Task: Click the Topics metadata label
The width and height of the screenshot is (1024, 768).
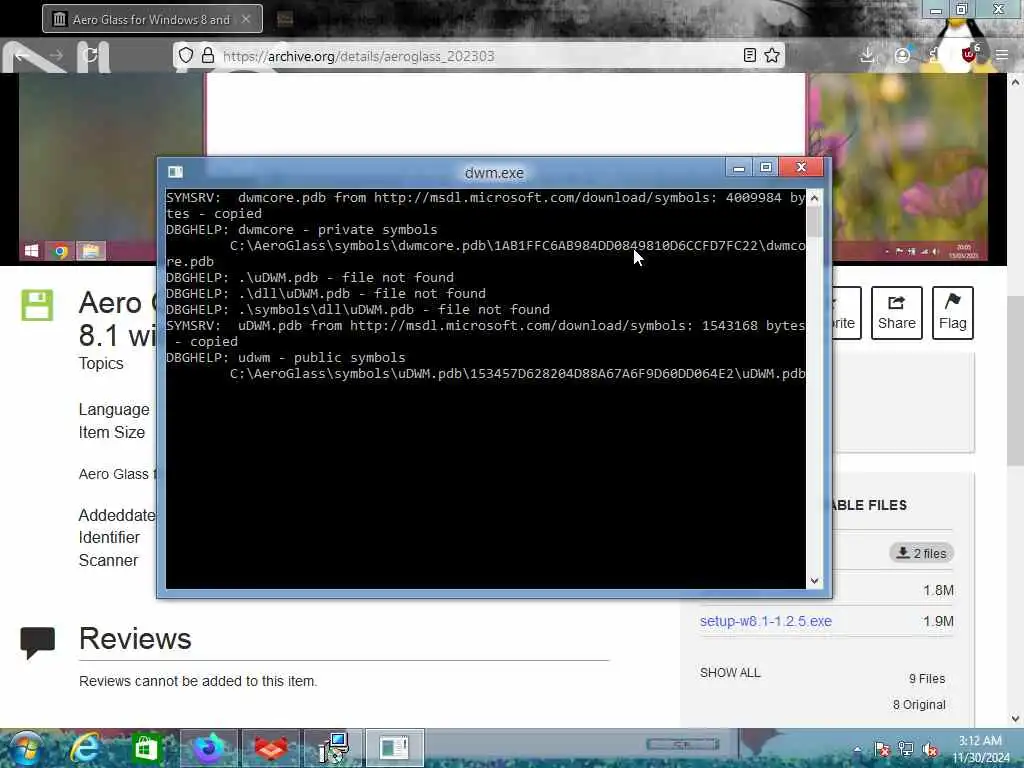Action: tap(101, 363)
